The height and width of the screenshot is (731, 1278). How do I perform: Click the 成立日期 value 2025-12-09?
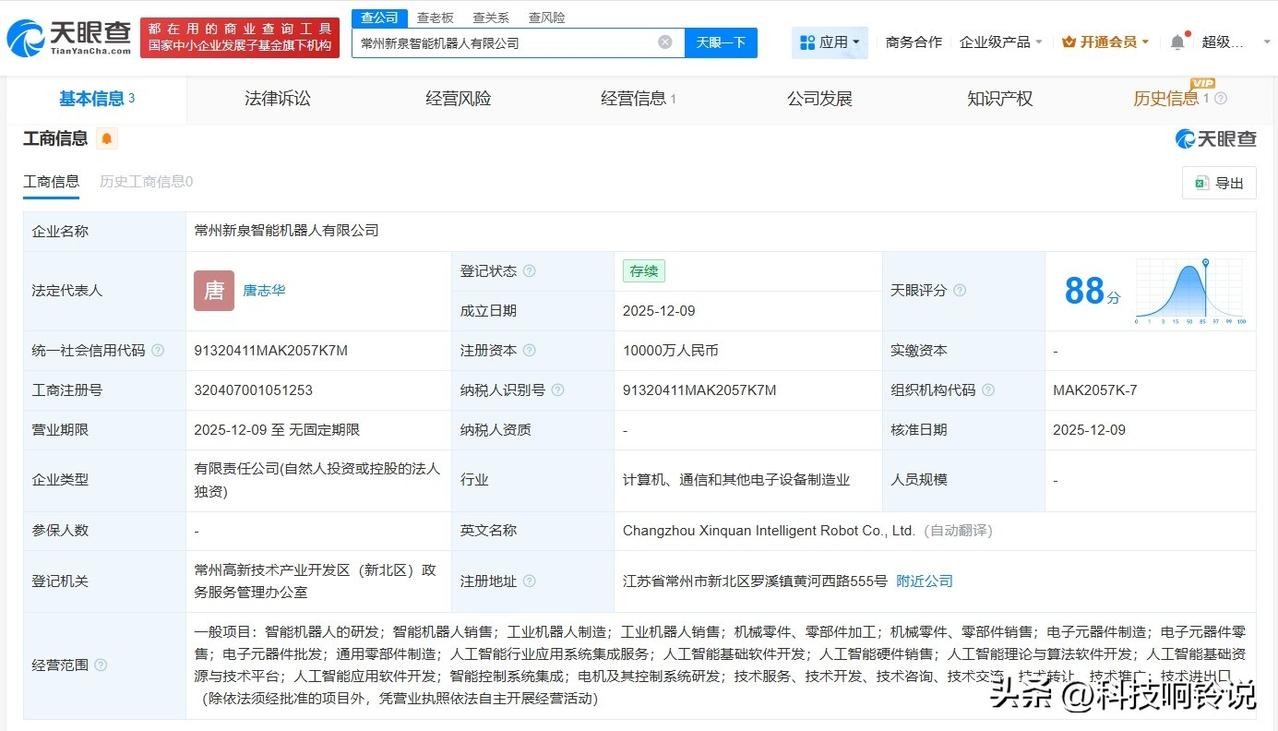[x=658, y=311]
